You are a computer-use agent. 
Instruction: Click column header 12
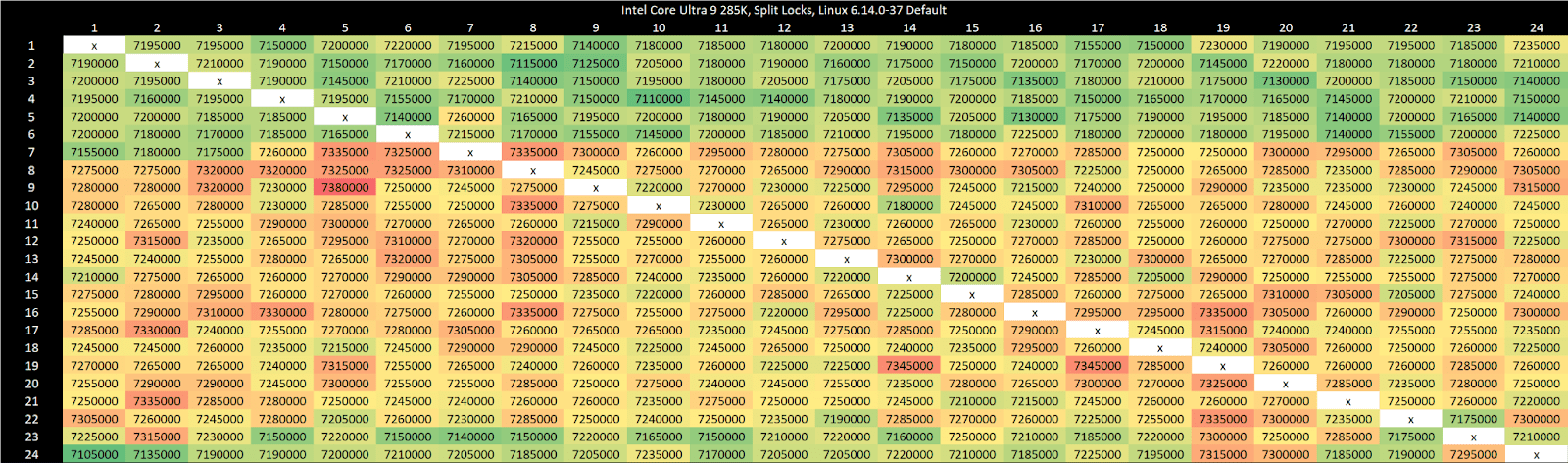[x=784, y=27]
